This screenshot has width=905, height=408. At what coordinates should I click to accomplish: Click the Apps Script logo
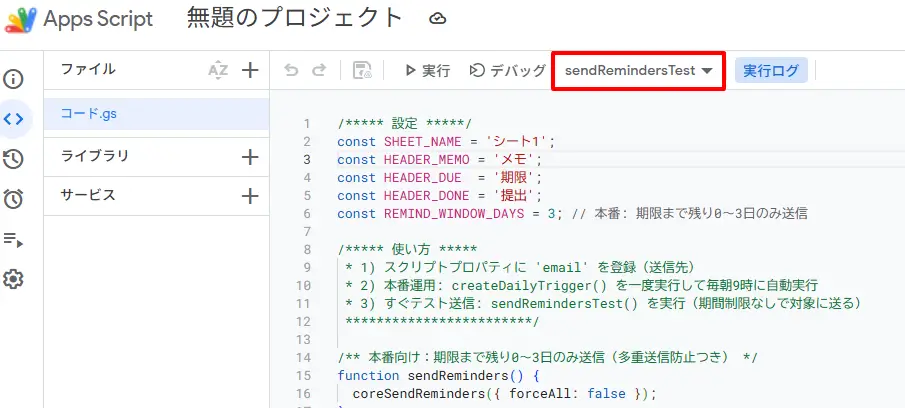point(20,19)
